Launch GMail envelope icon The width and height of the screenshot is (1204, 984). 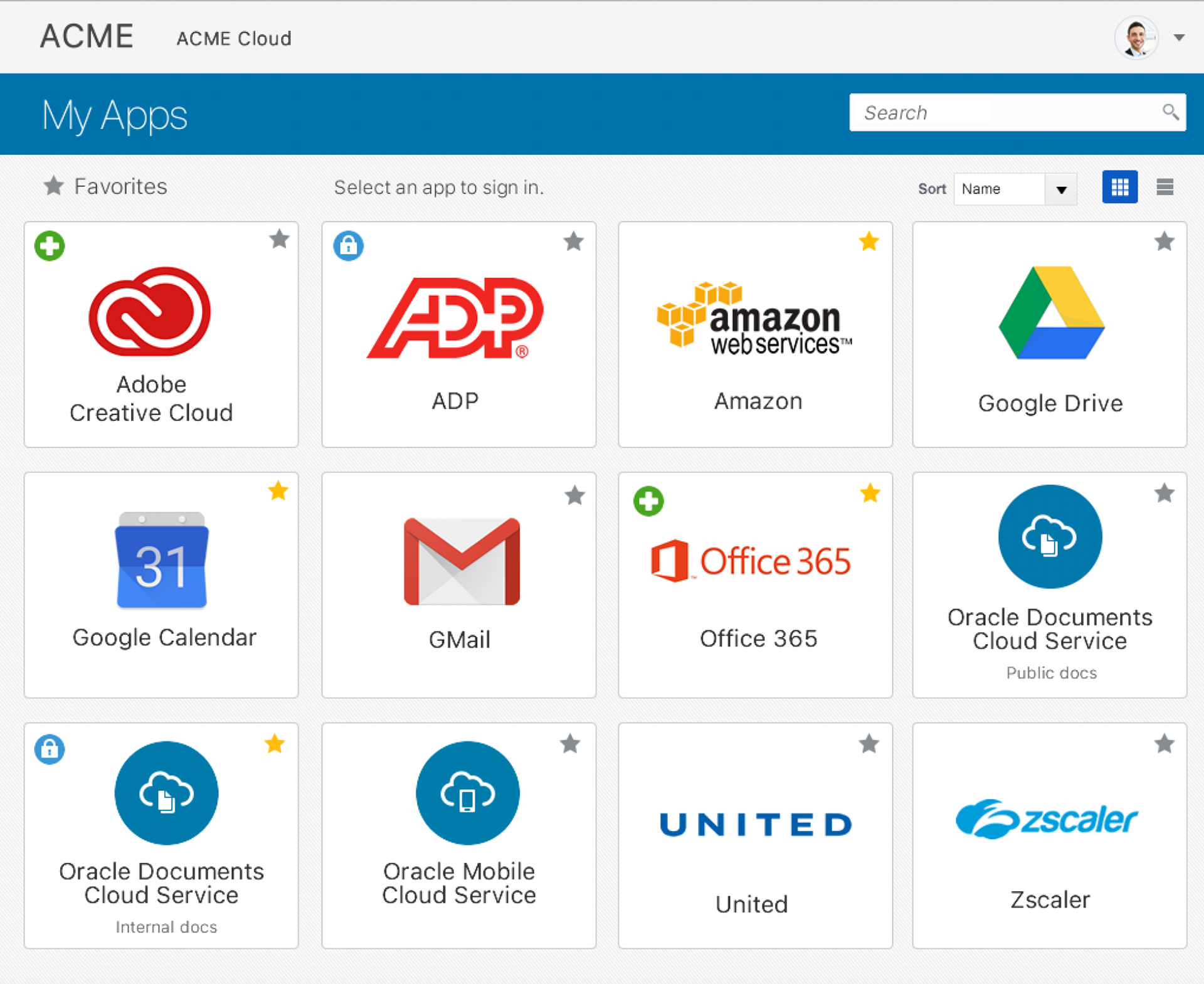pyautogui.click(x=462, y=561)
